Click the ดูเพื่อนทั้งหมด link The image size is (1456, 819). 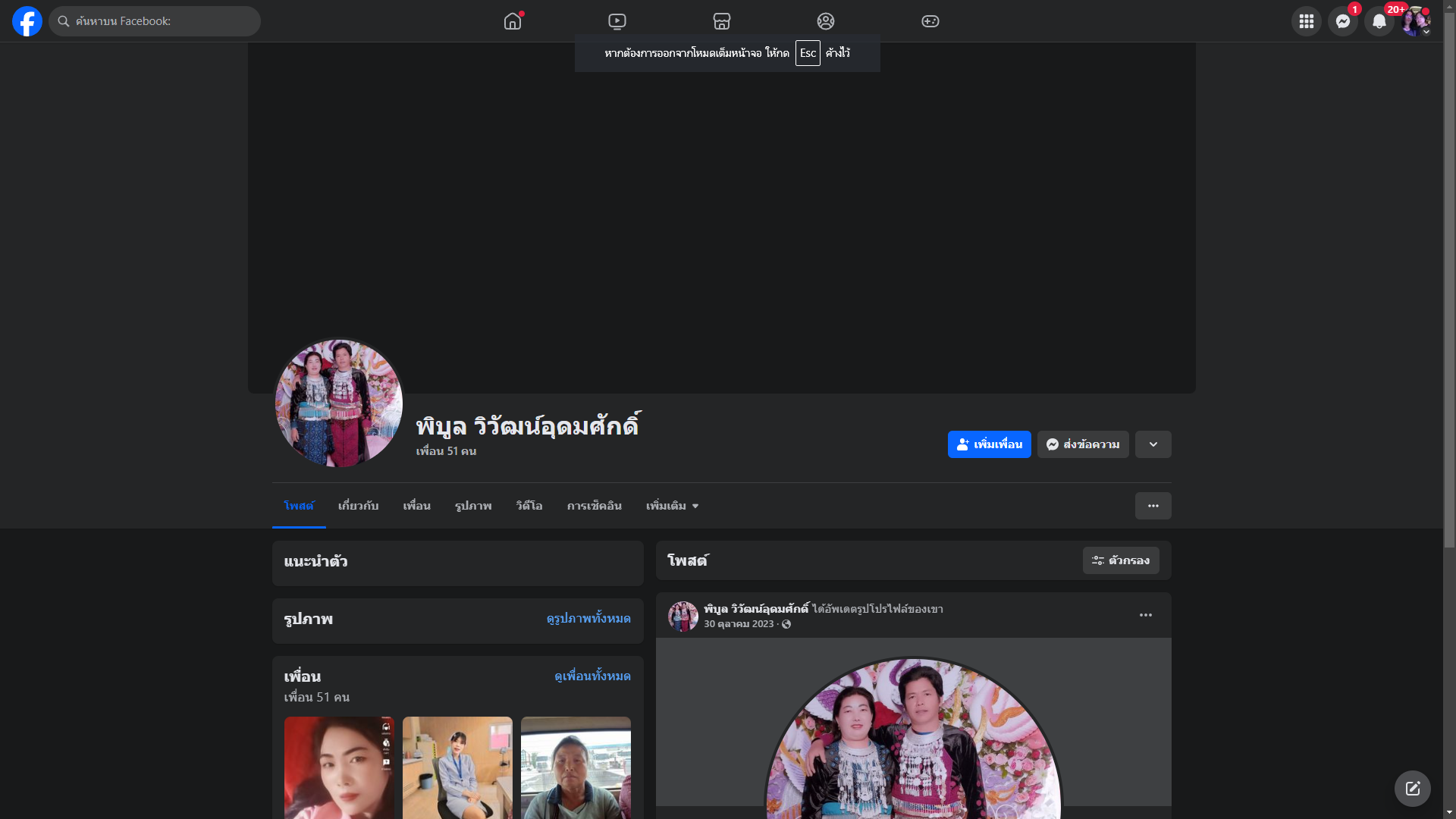(592, 676)
